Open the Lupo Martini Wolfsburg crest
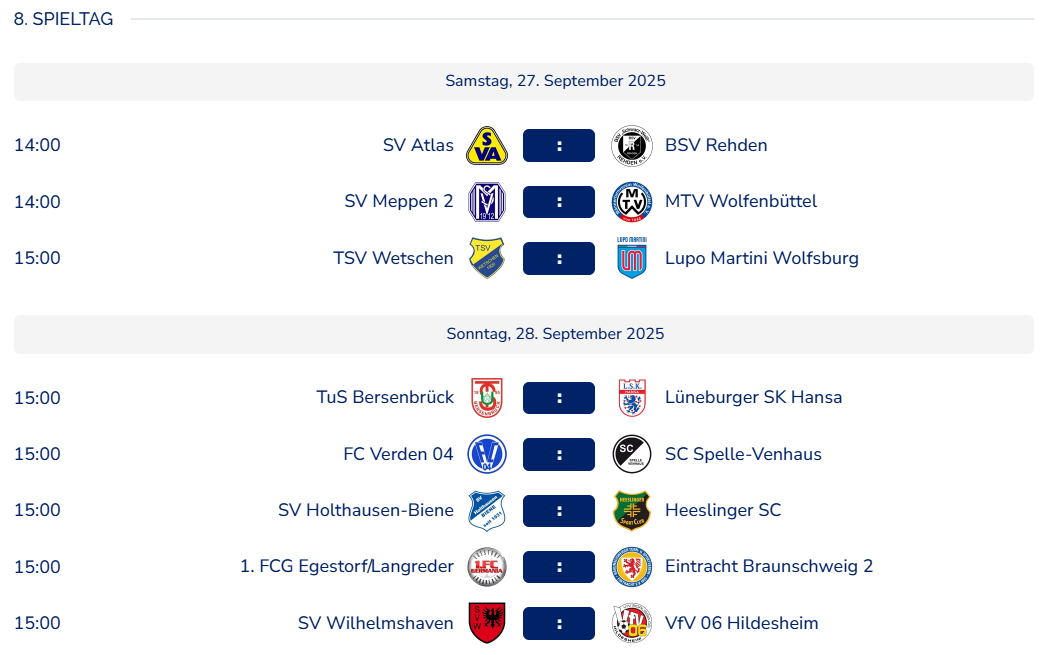 click(631, 258)
